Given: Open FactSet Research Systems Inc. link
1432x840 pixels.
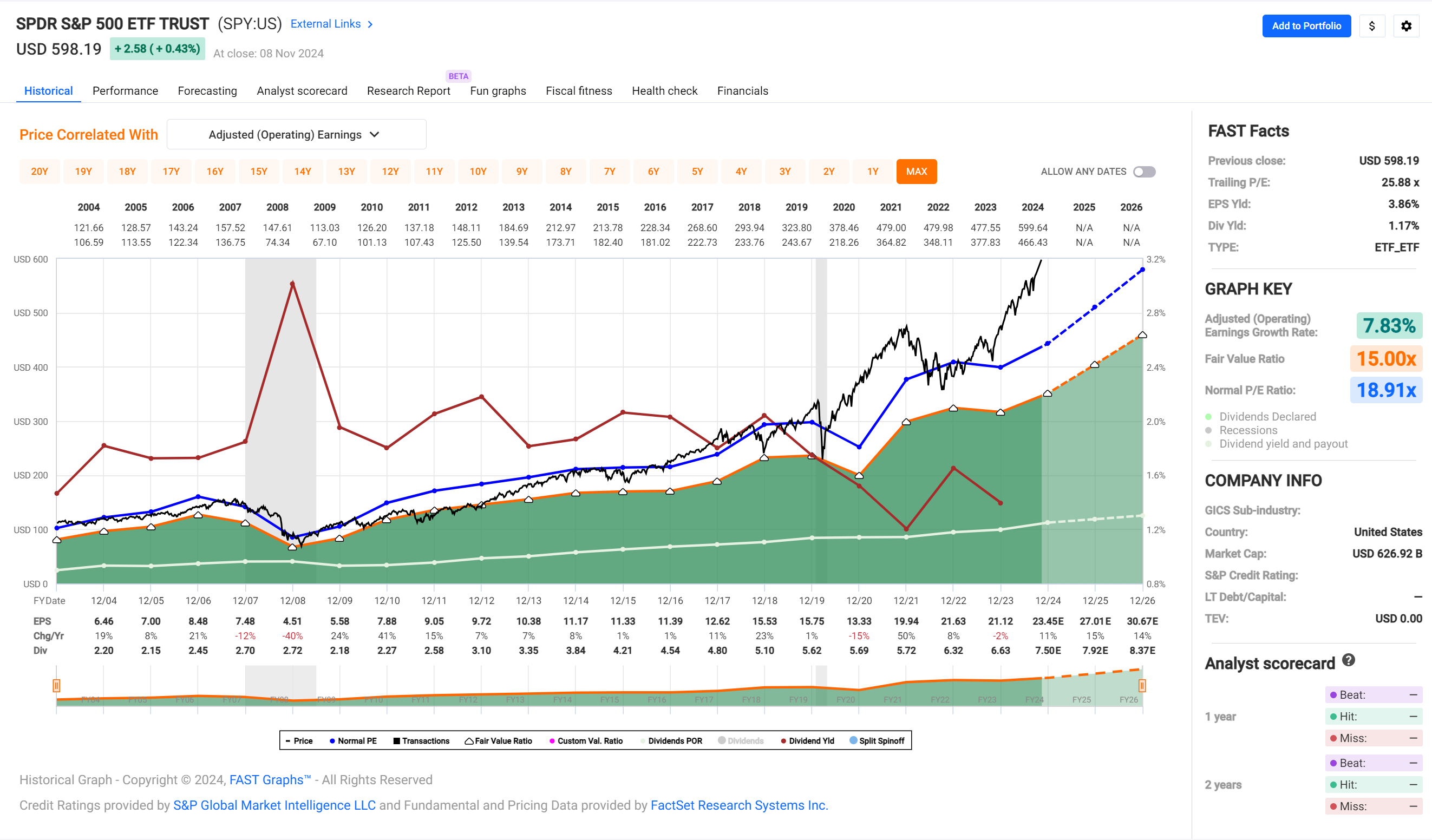Looking at the screenshot, I should (740, 805).
